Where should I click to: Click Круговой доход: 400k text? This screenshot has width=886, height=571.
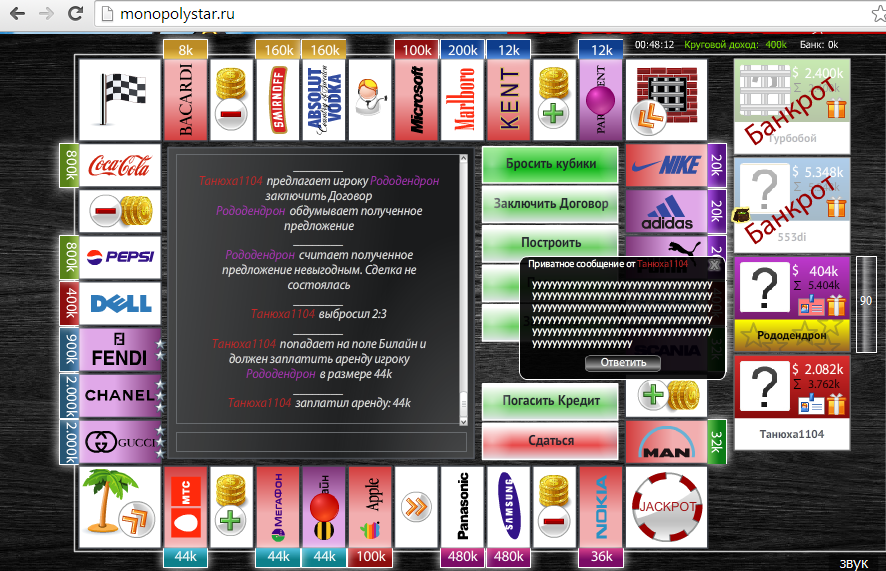(735, 45)
